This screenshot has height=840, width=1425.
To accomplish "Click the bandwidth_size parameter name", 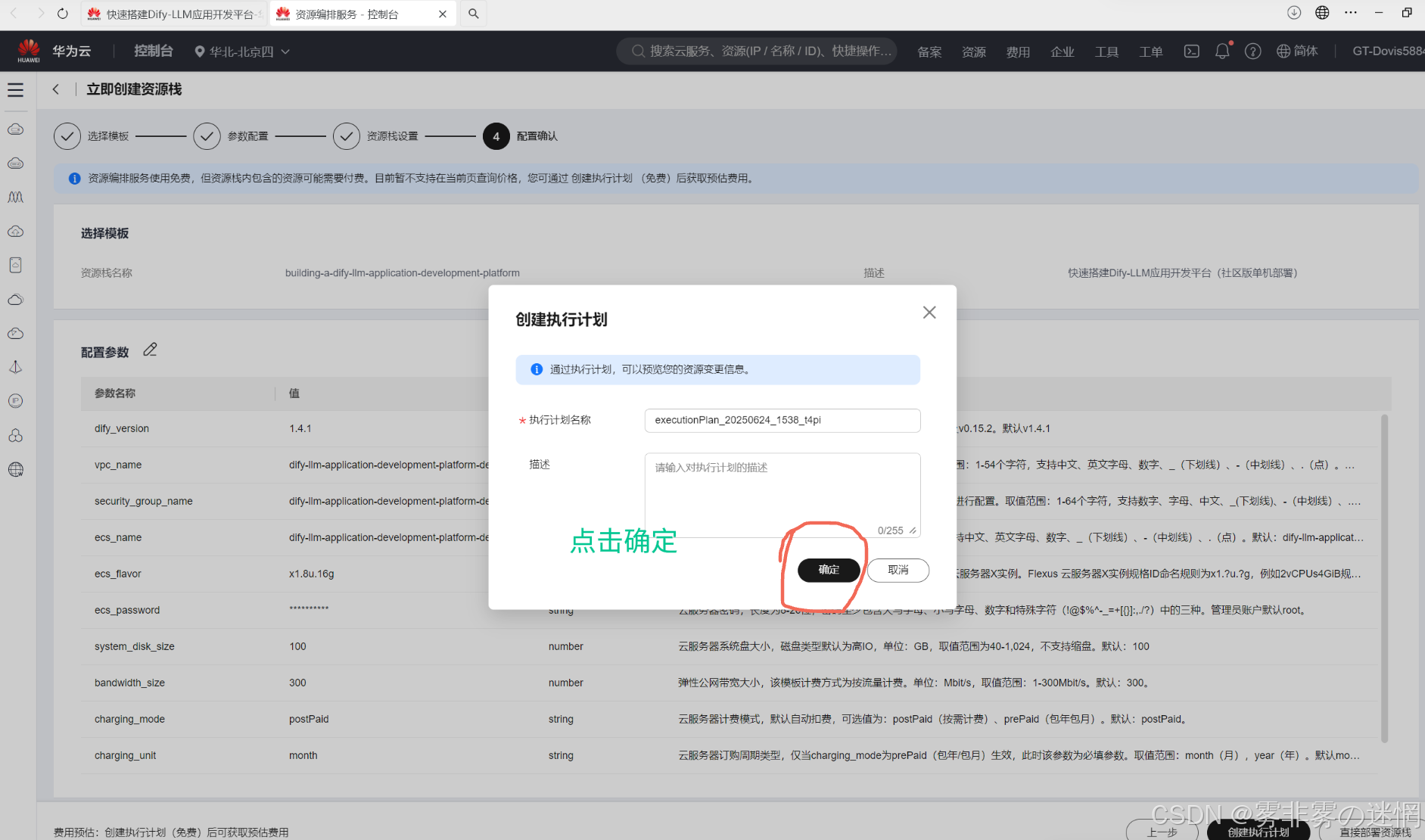I will pos(129,683).
